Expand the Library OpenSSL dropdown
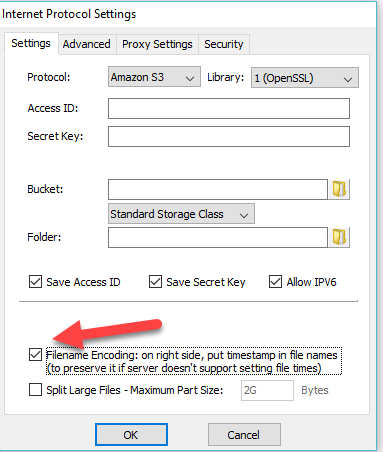 point(305,78)
